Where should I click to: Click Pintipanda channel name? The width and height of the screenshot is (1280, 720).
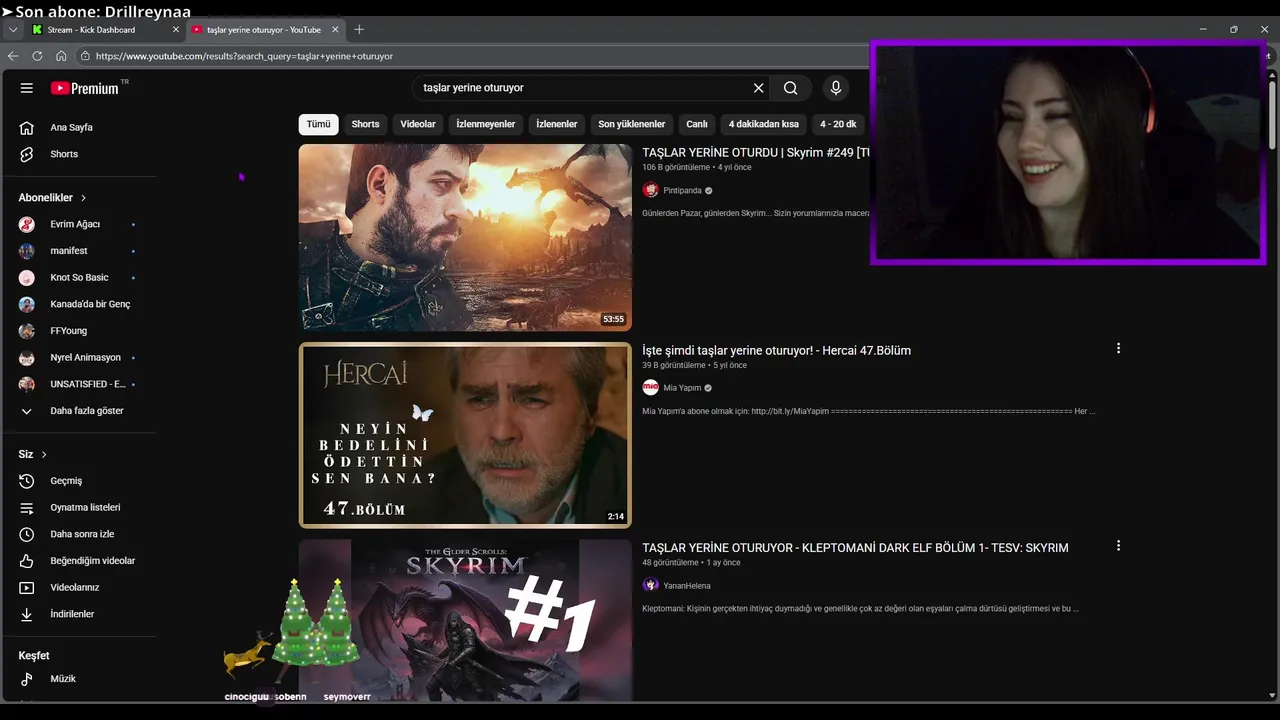point(682,190)
